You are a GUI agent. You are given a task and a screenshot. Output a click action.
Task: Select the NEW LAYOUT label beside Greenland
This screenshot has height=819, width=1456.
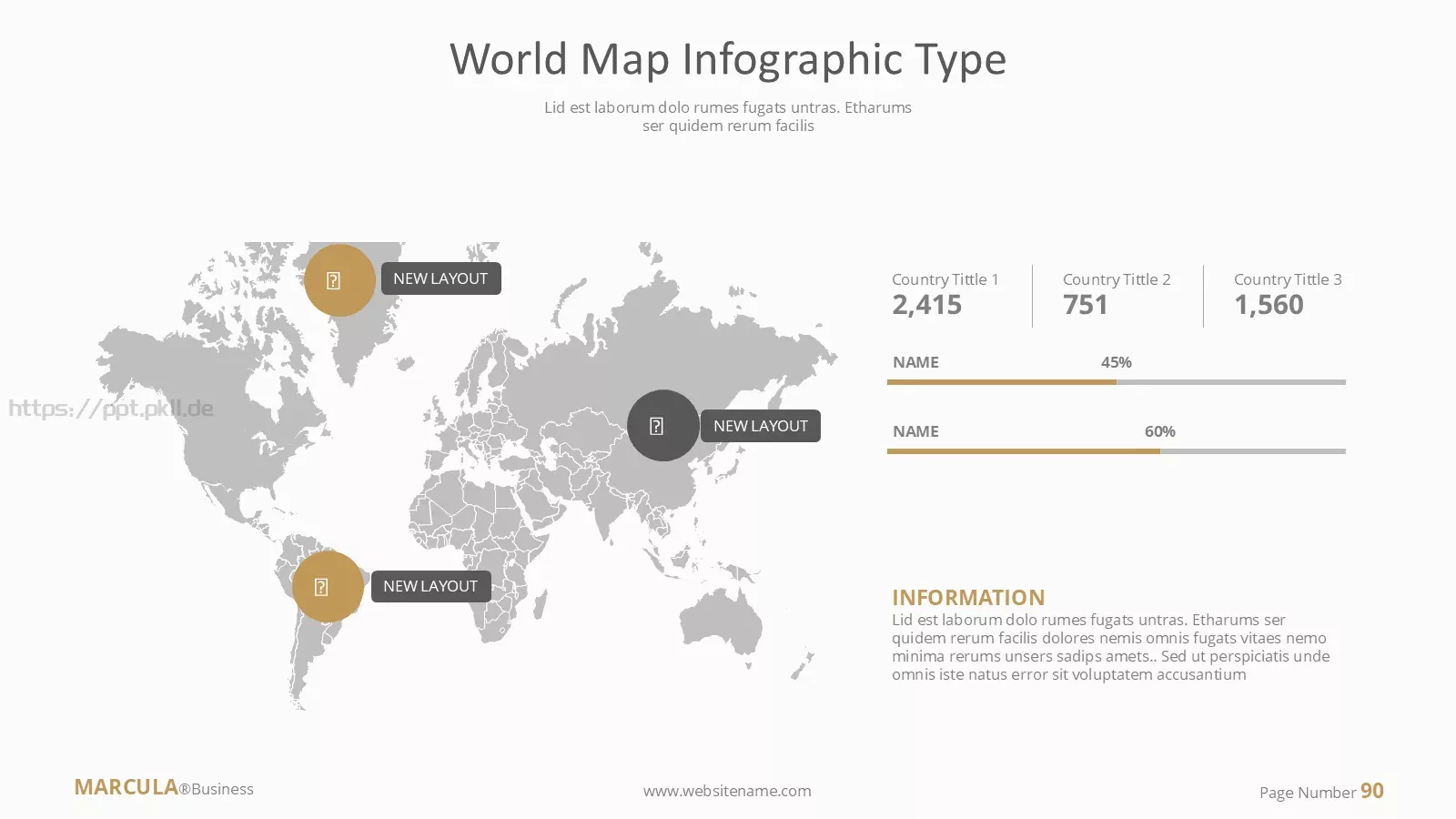coord(440,278)
